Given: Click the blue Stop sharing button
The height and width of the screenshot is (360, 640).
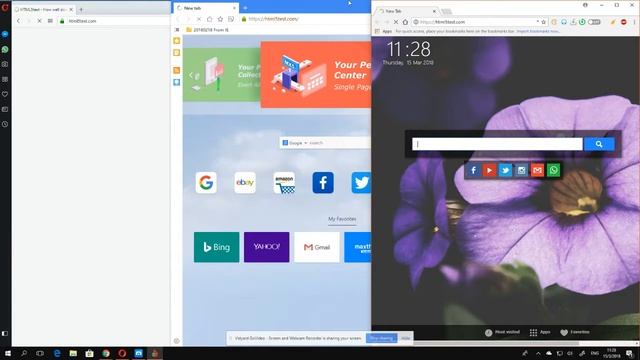Looking at the screenshot, I should coord(381,338).
